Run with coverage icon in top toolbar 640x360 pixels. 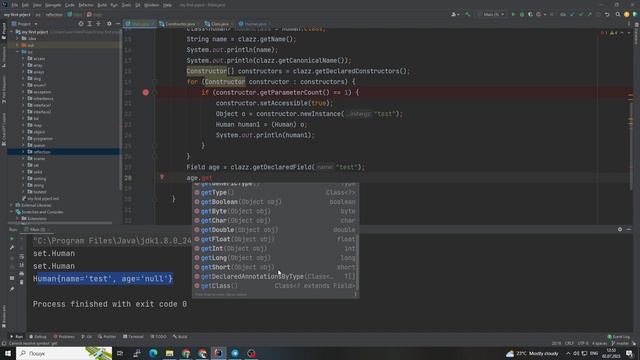530,14
